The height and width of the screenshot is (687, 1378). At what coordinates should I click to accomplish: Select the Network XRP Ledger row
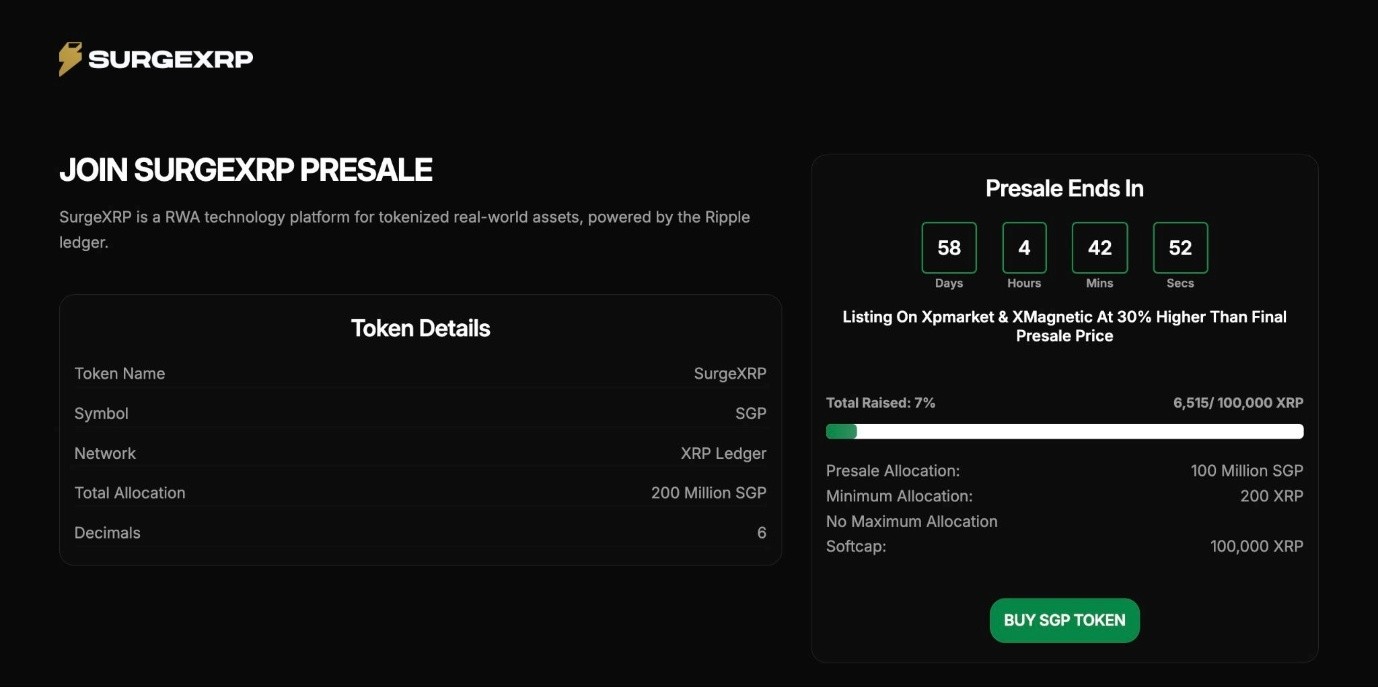click(420, 453)
